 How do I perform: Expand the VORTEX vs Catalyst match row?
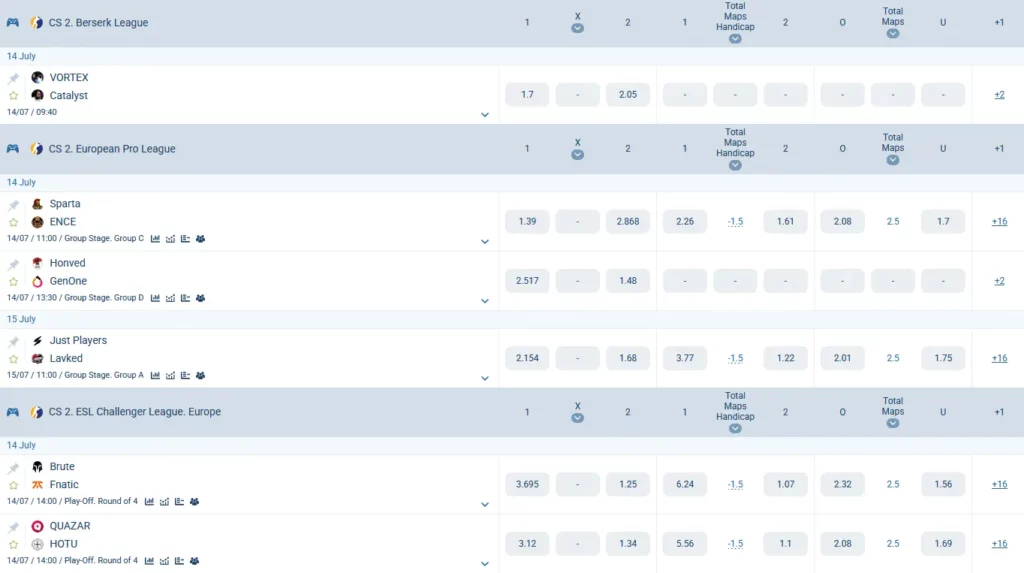click(485, 114)
